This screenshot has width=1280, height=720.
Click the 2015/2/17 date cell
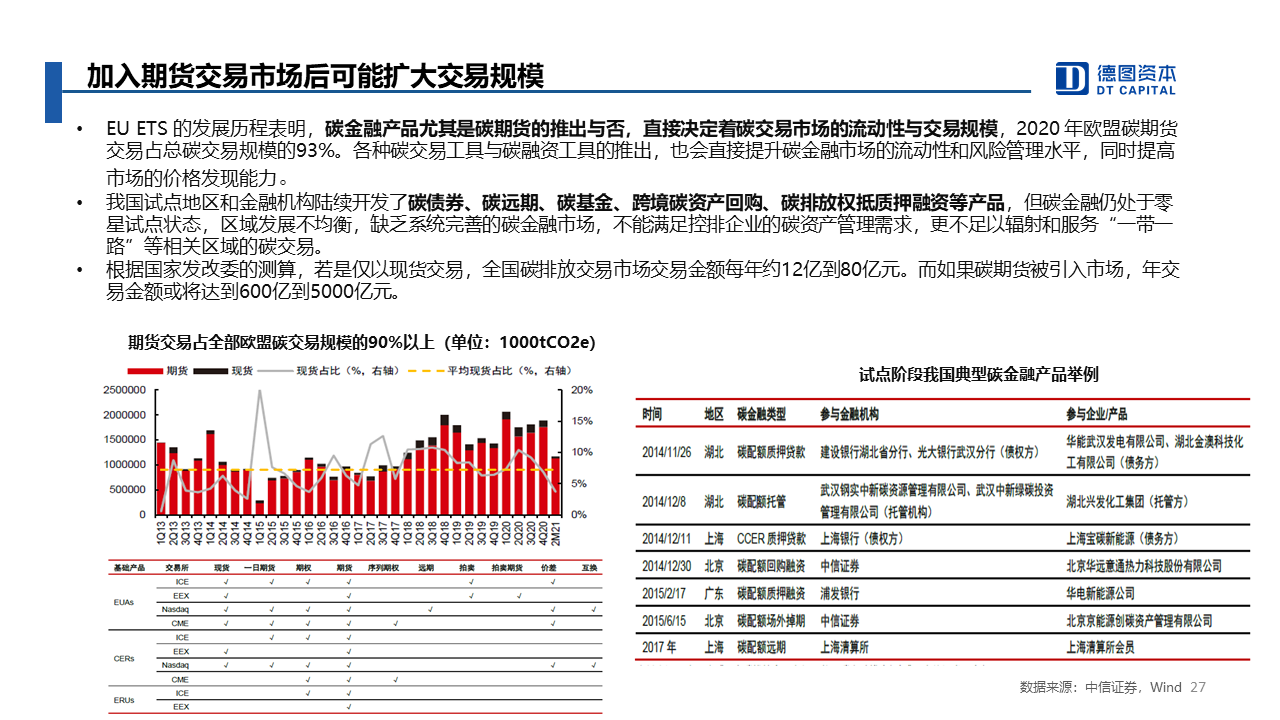[x=664, y=593]
